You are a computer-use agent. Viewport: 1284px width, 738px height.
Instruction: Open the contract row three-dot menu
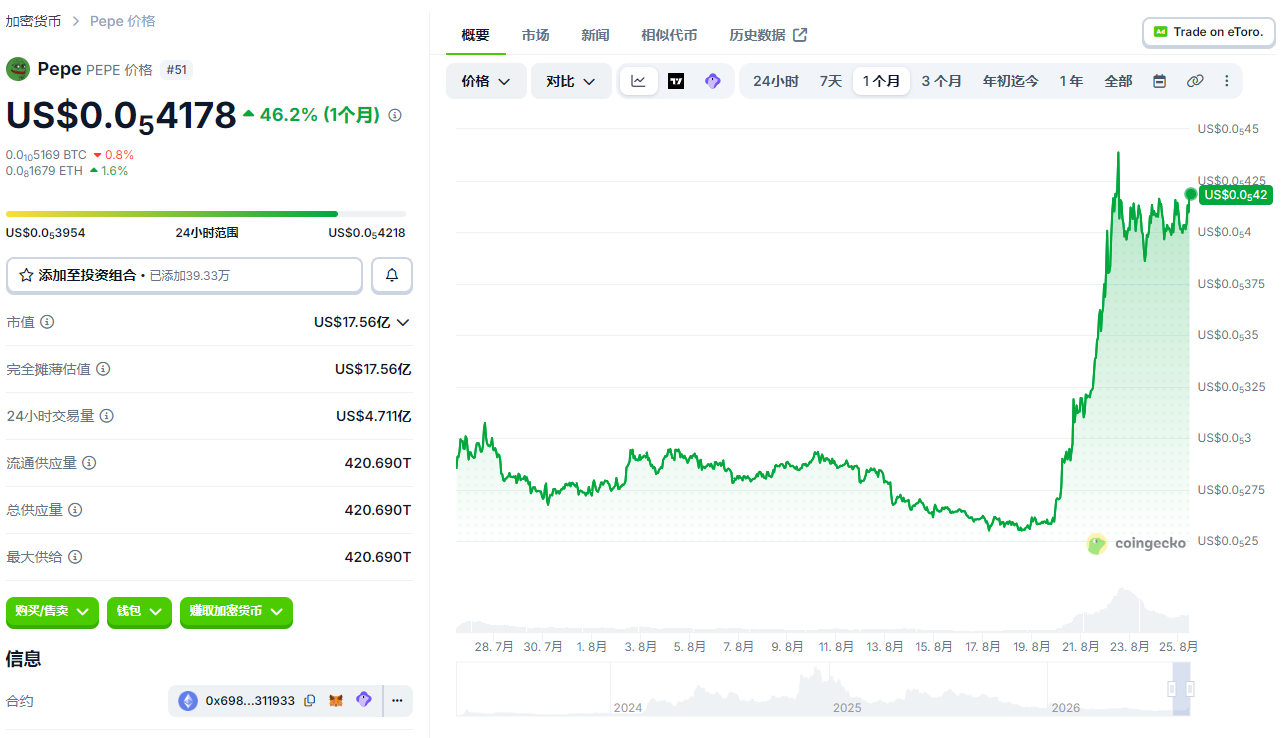[x=397, y=701]
